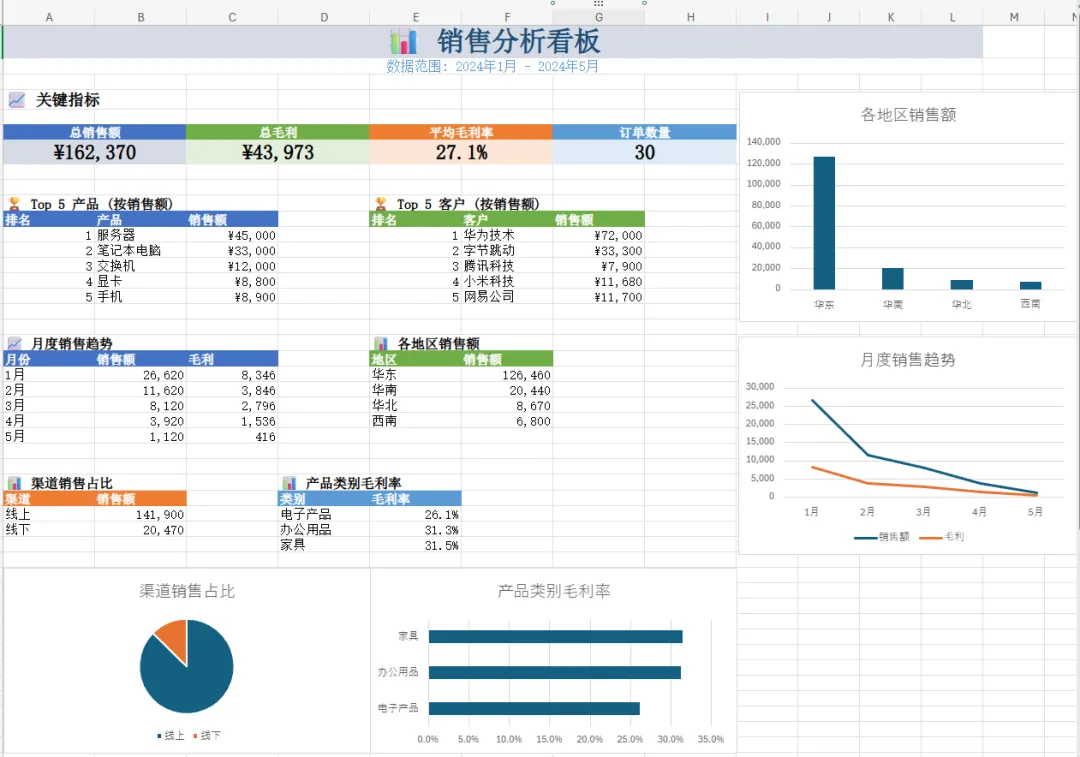The width and height of the screenshot is (1080, 757).
Task: Click the 服务器 product cell
Action: (x=141, y=235)
